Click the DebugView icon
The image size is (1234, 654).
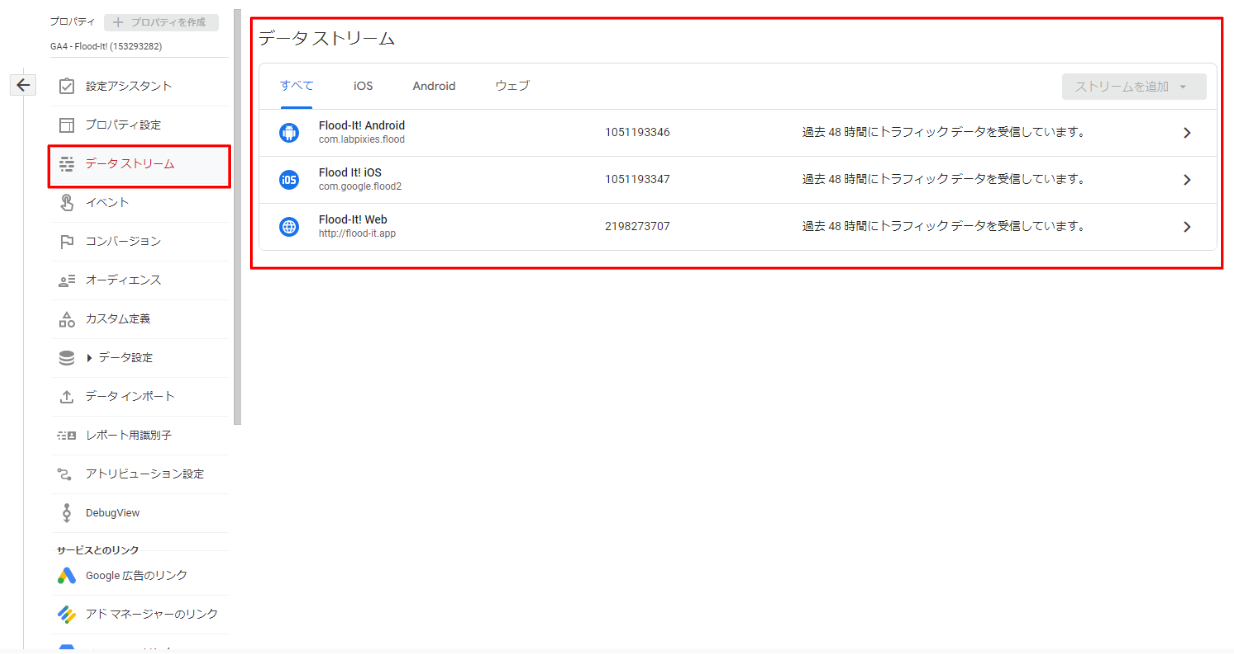(67, 513)
